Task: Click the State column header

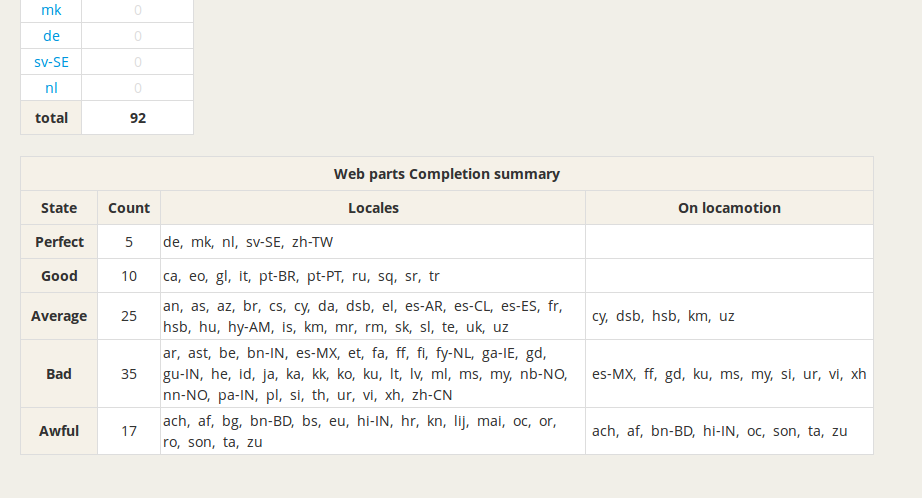Action: 59,208
